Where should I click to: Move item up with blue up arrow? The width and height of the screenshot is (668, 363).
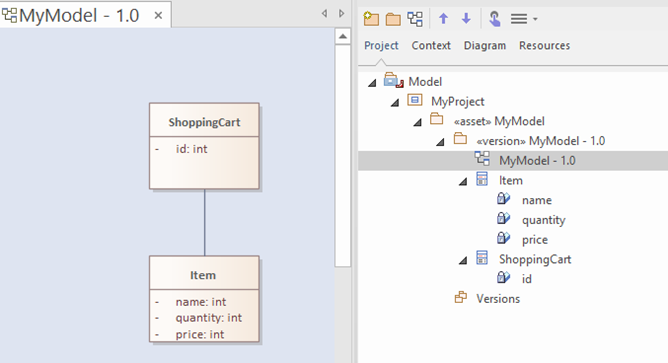coord(443,19)
